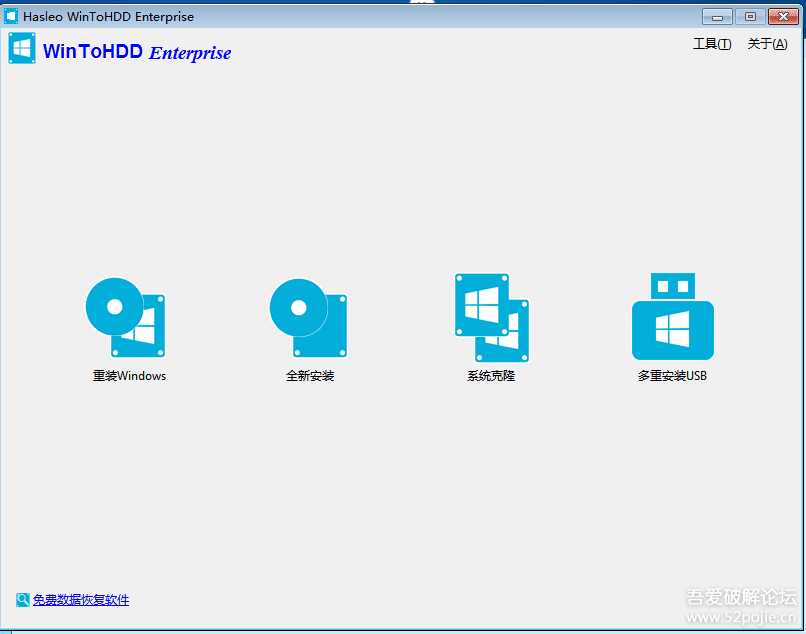Open the 关于(A) menu
The height and width of the screenshot is (634, 806).
tap(767, 44)
